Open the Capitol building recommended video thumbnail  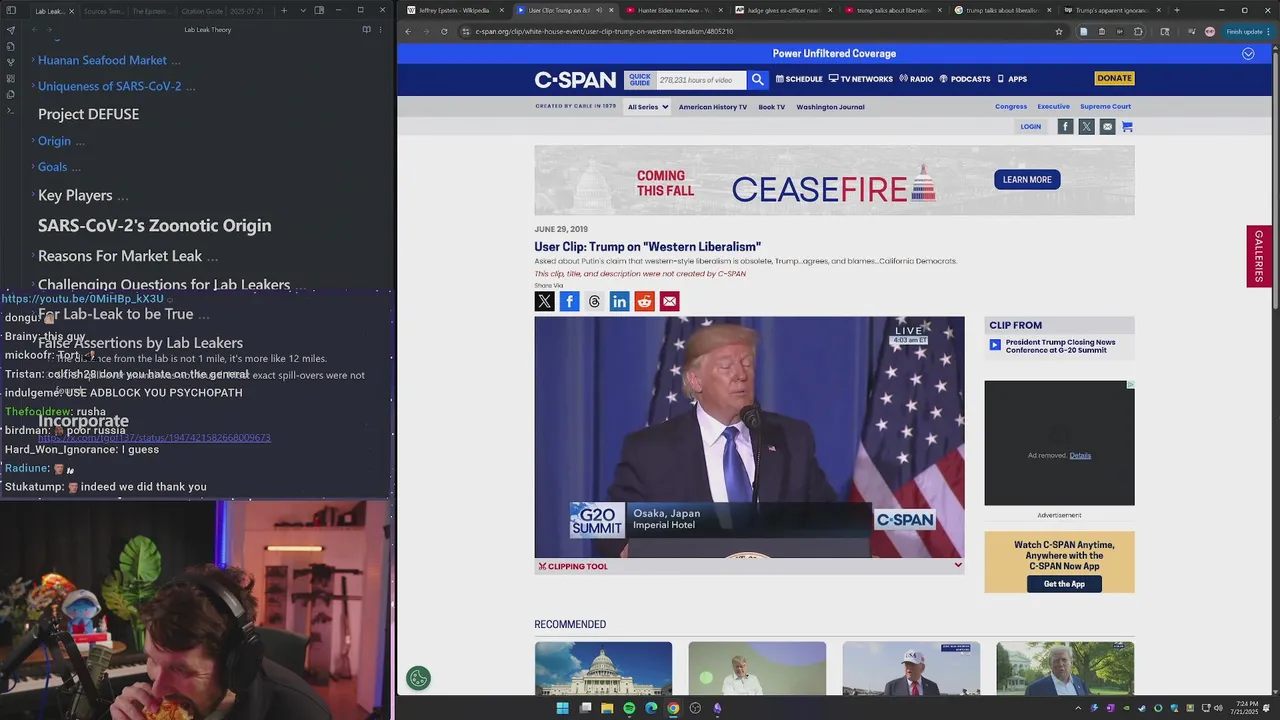click(603, 668)
